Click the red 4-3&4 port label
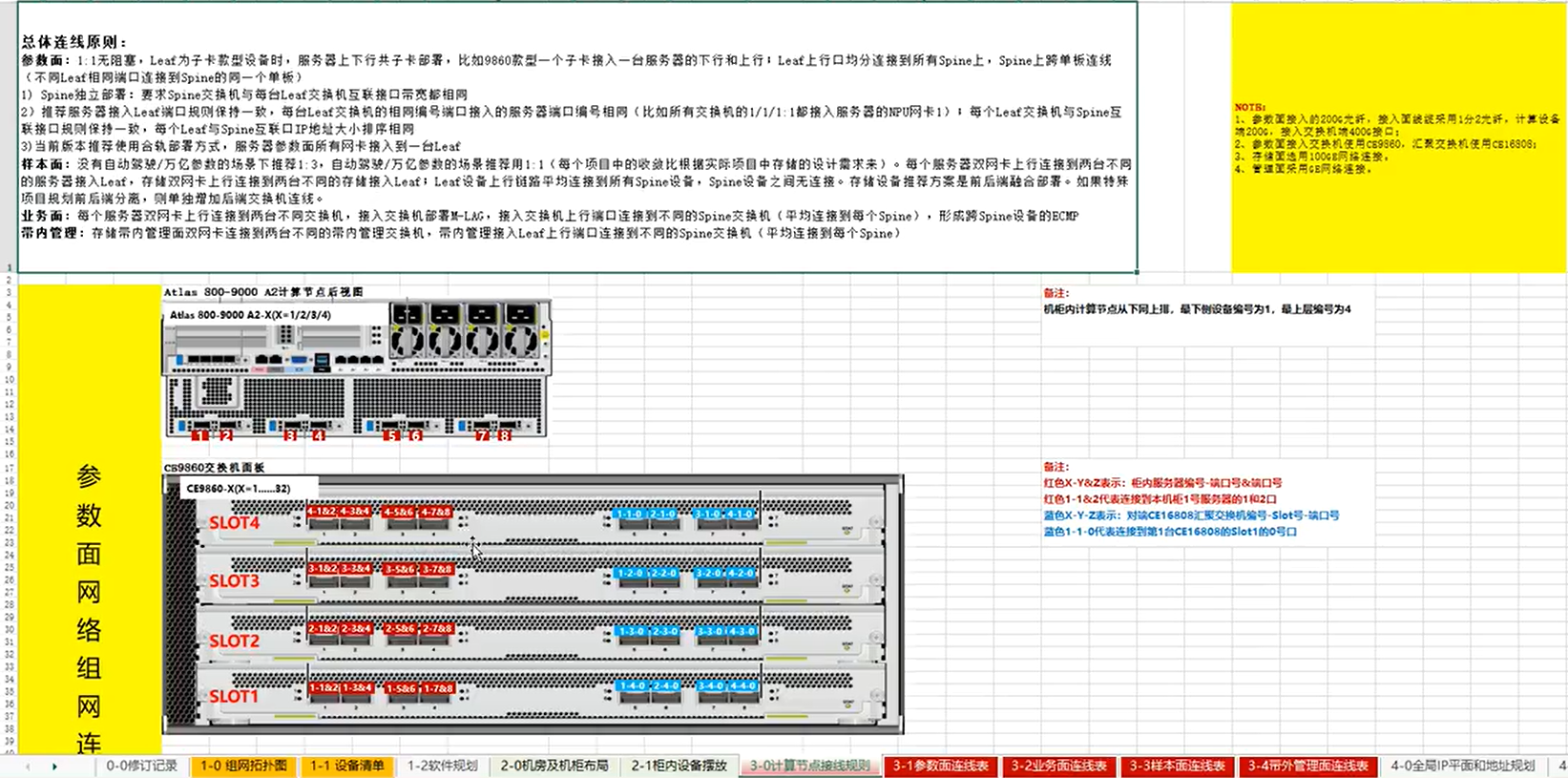Screen dimensions: 1568x778 pos(355,512)
